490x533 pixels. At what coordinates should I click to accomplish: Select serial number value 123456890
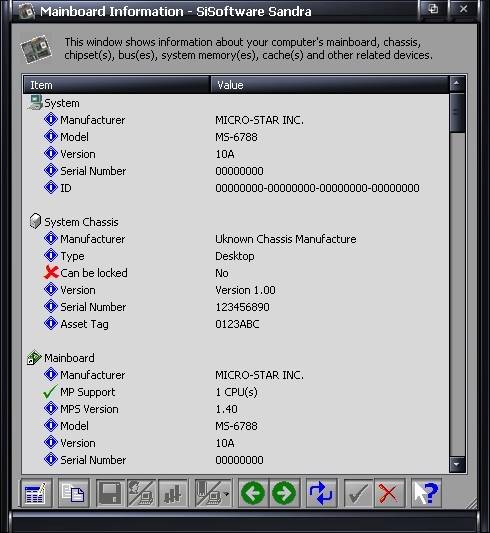click(x=242, y=307)
